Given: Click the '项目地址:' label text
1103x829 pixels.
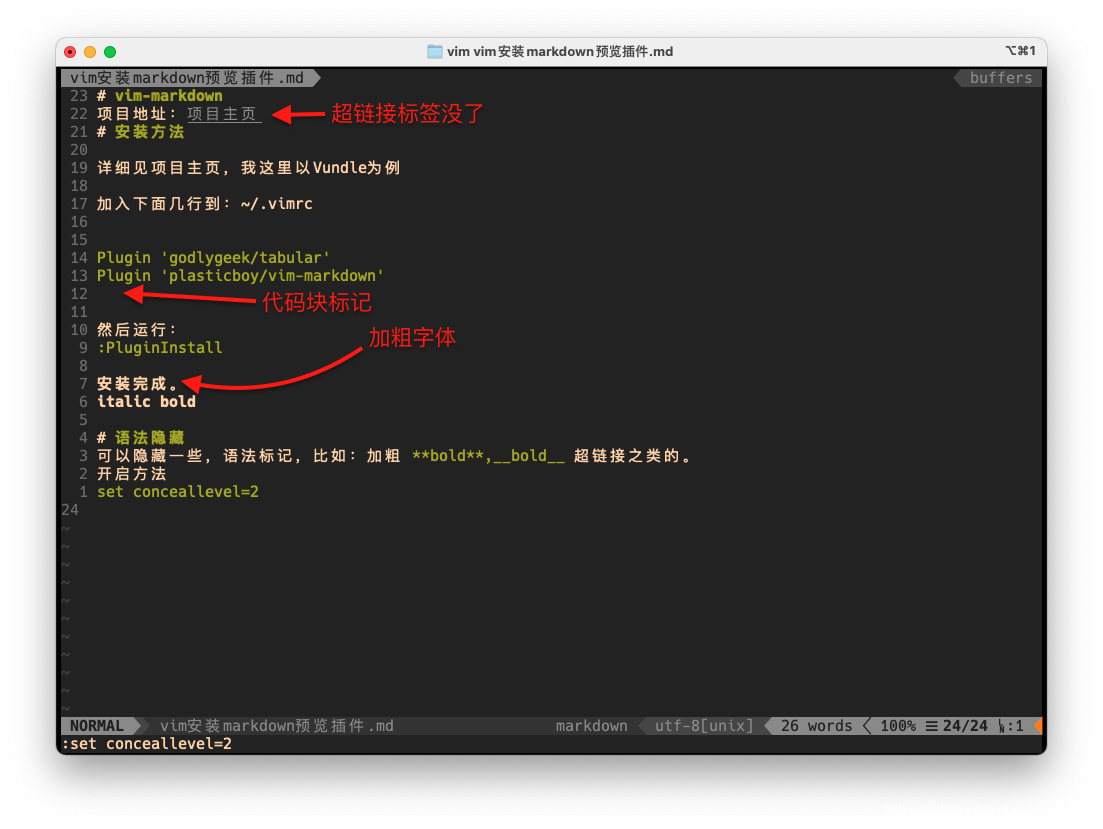Looking at the screenshot, I should click(136, 114).
